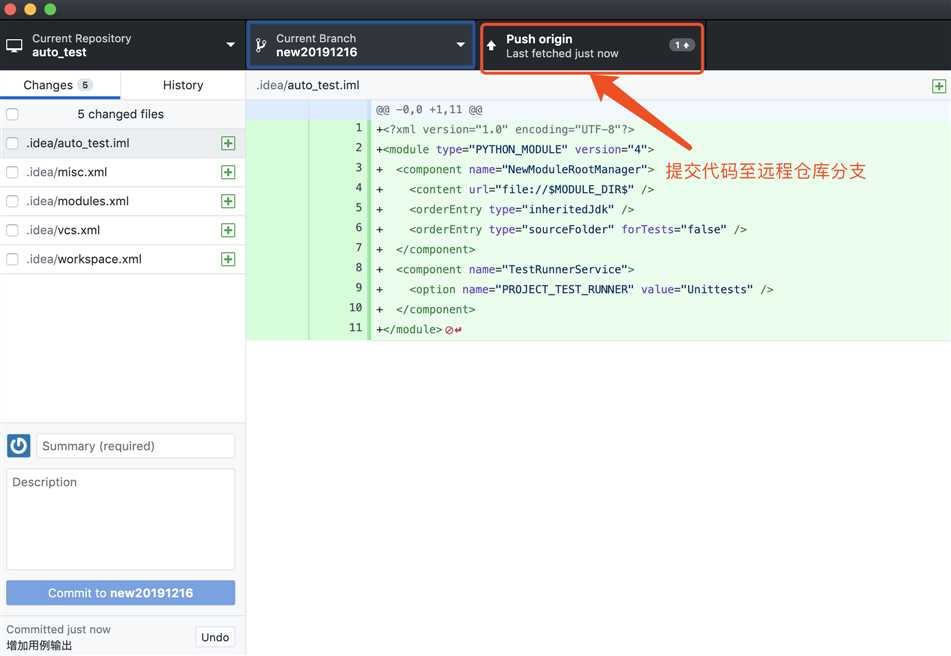Image resolution: width=951 pixels, height=656 pixels.
Task: Check the .idea/workspace.xml file checkbox
Action: [12, 259]
